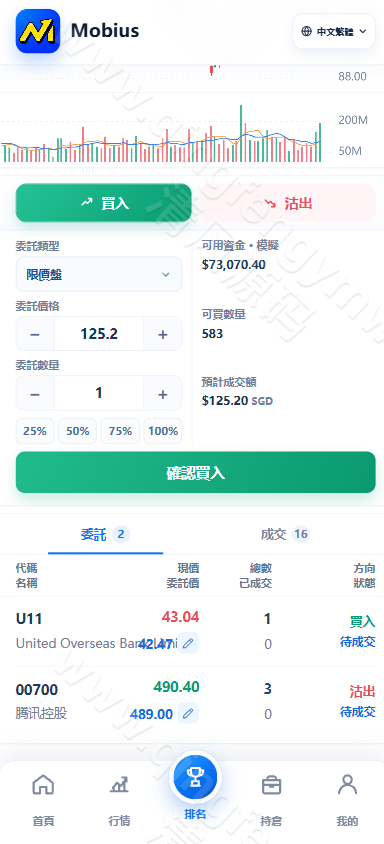Edit the U11 order price pencil icon
The height and width of the screenshot is (844, 384).
coord(188,643)
